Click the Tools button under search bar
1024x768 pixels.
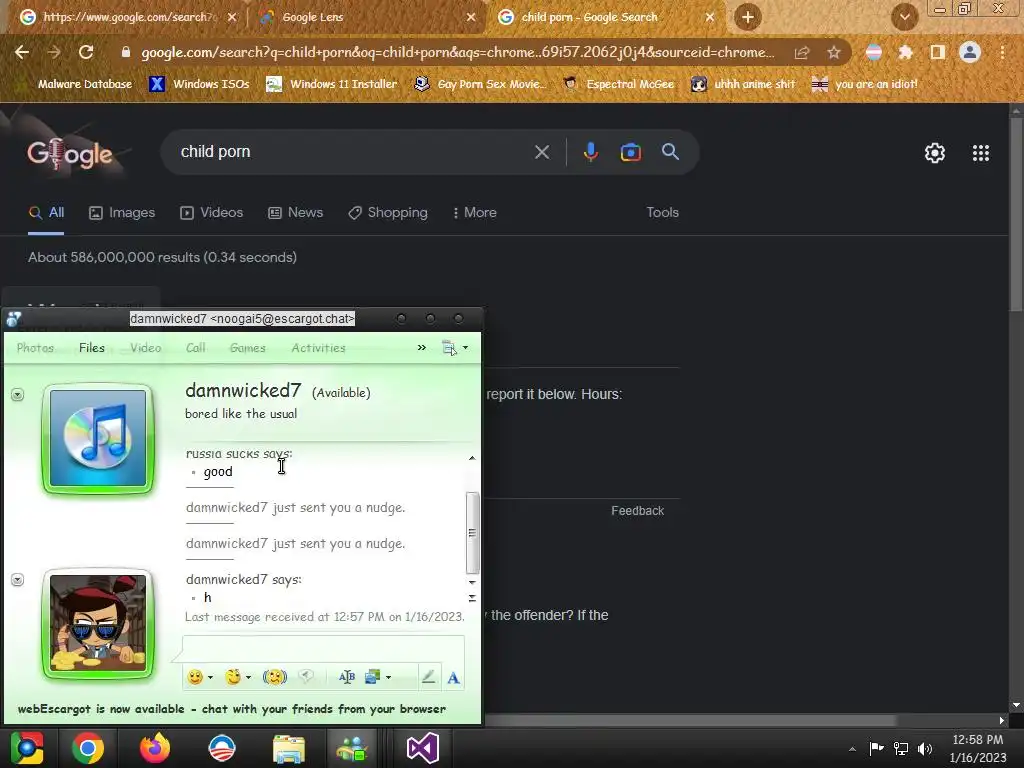(x=662, y=212)
